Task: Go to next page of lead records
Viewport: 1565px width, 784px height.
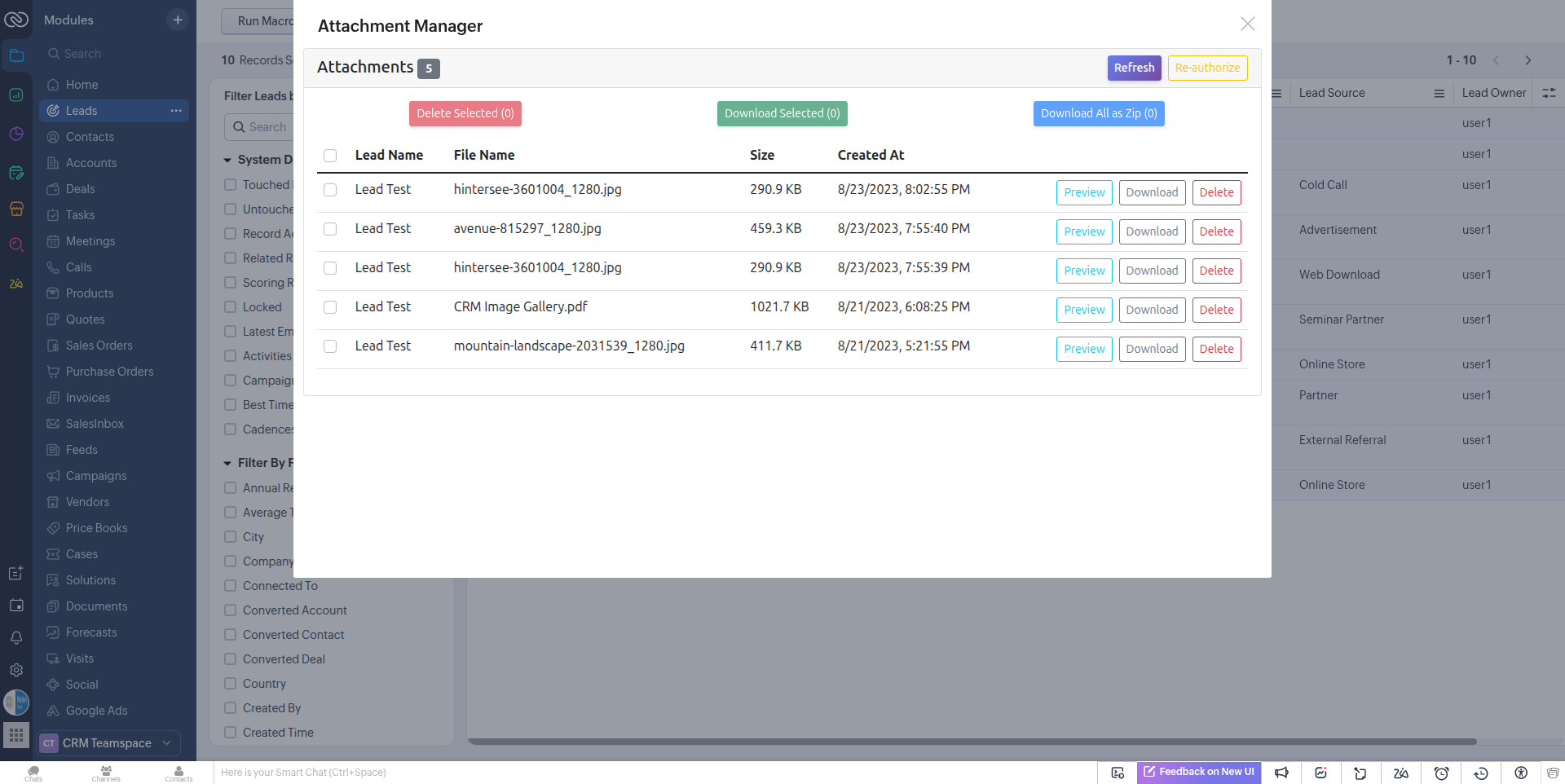Action: pos(1528,60)
